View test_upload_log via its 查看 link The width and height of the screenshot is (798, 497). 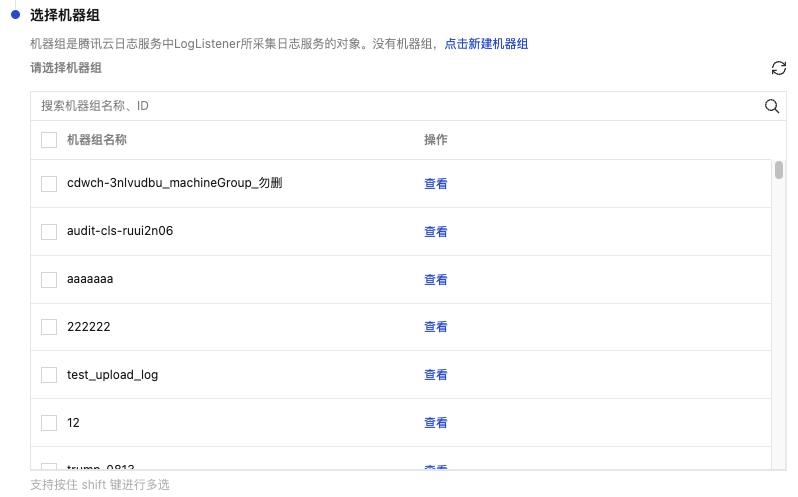coord(436,374)
